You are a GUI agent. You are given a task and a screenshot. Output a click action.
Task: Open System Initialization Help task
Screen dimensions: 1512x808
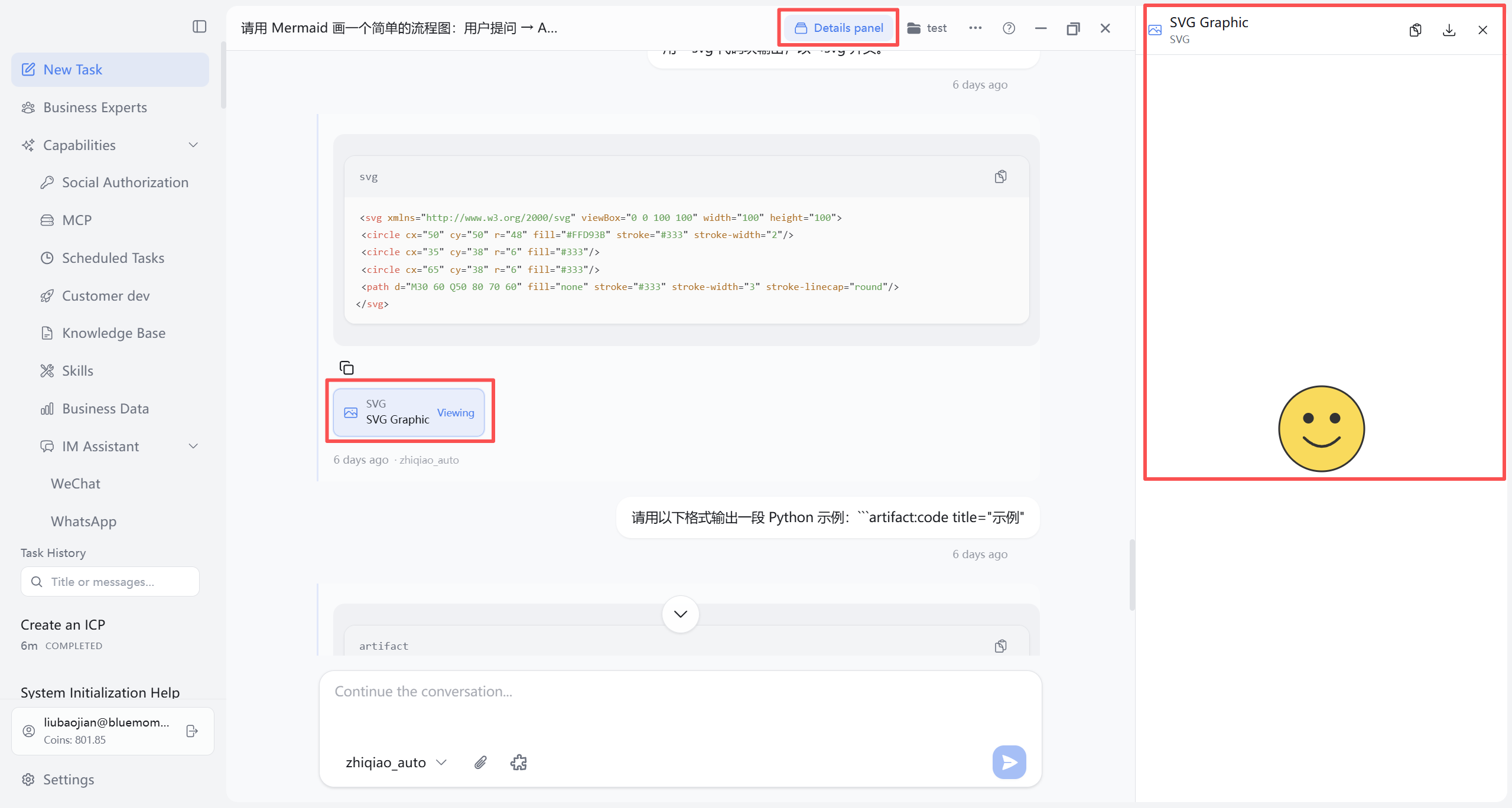(x=100, y=692)
